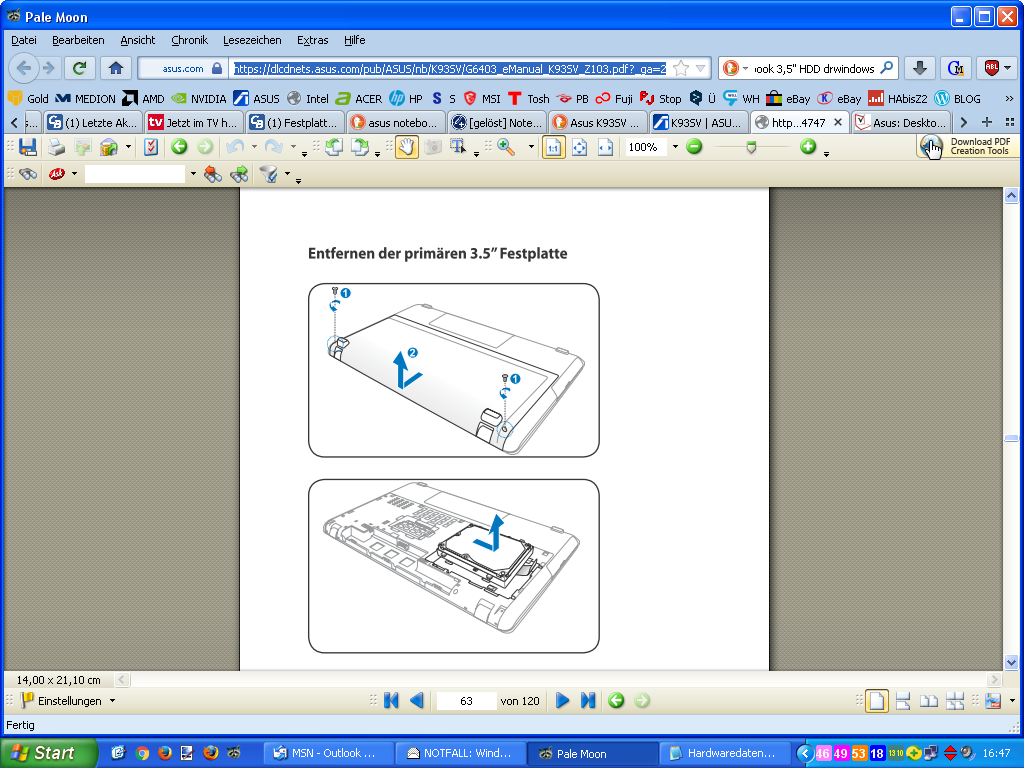Image resolution: width=1024 pixels, height=768 pixels.
Task: Click the Windows Start button
Action: (48, 753)
